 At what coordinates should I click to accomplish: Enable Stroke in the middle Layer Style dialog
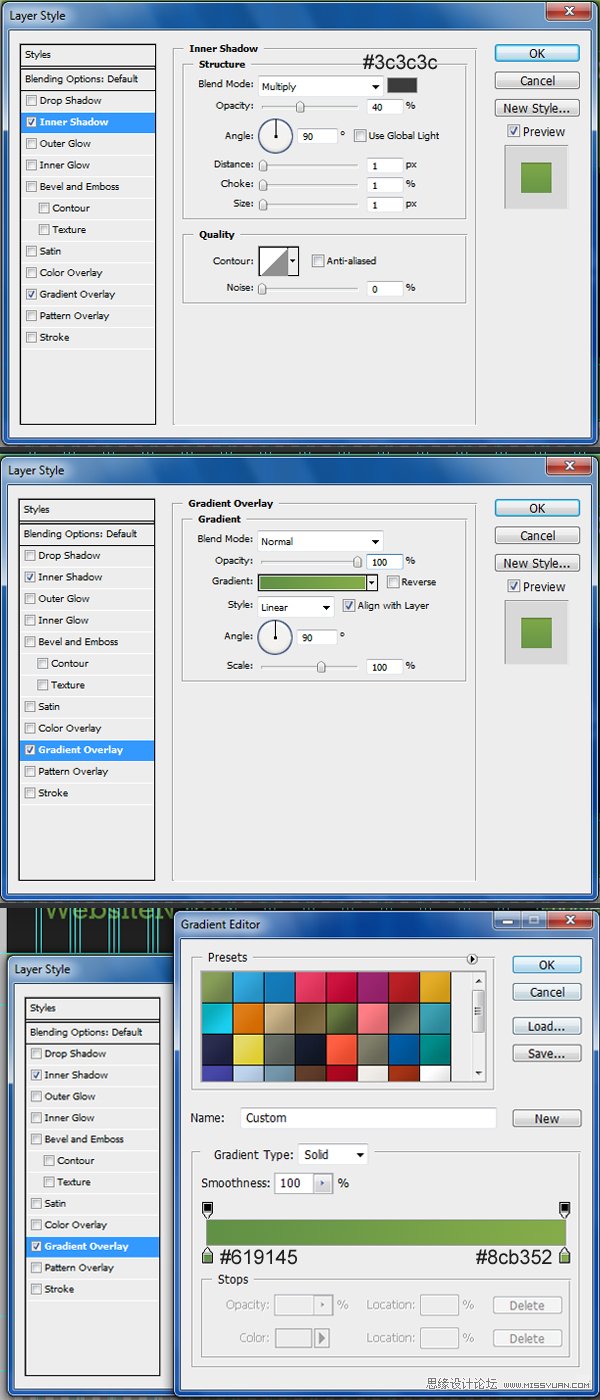[x=30, y=793]
